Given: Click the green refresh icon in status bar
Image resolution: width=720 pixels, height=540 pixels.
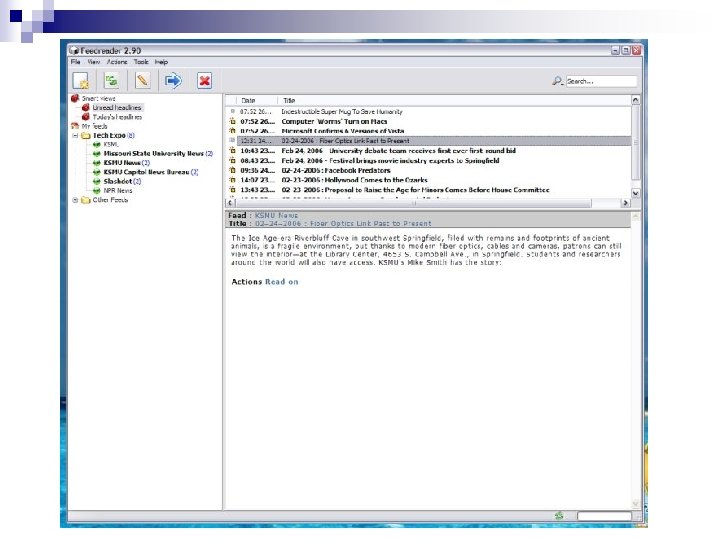Looking at the screenshot, I should pos(559,515).
